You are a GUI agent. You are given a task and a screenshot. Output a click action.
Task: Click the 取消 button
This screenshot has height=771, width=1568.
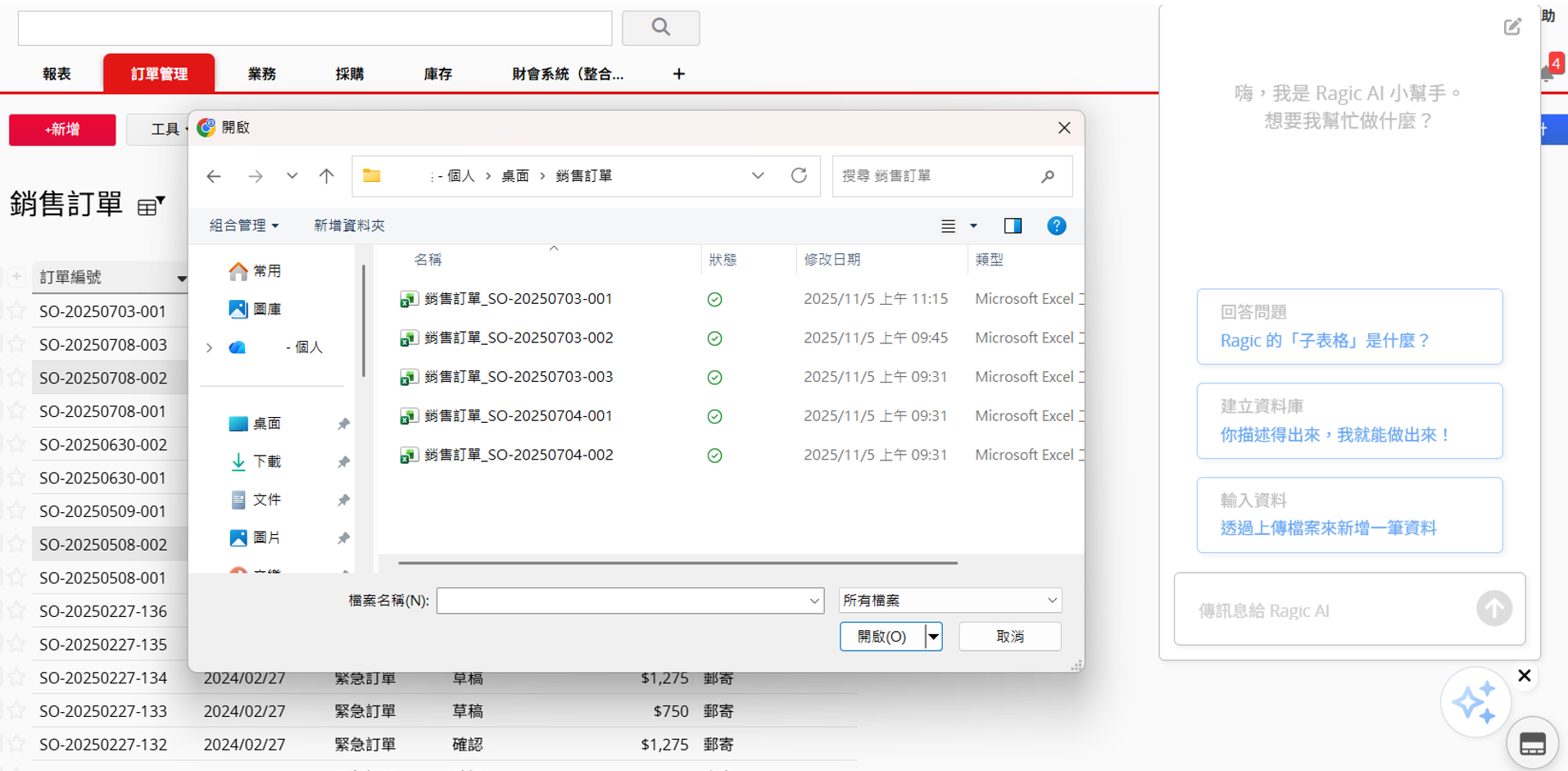click(x=1009, y=637)
